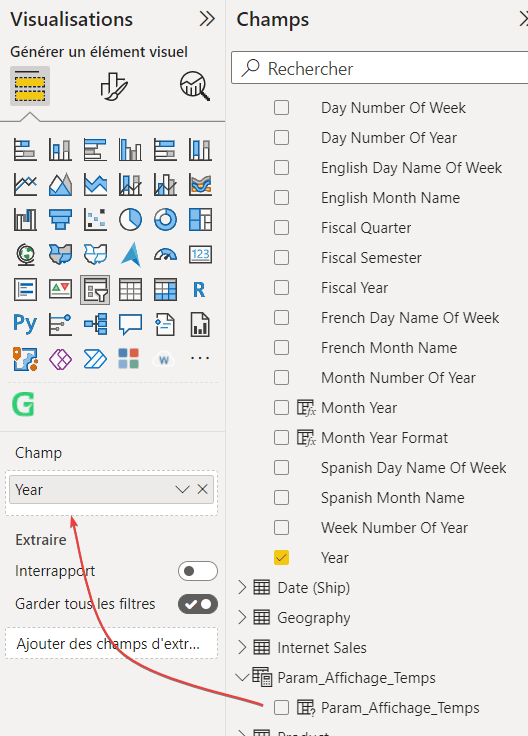Open more visuals ellipsis menu
Image resolution: width=528 pixels, height=736 pixels.
(200, 359)
